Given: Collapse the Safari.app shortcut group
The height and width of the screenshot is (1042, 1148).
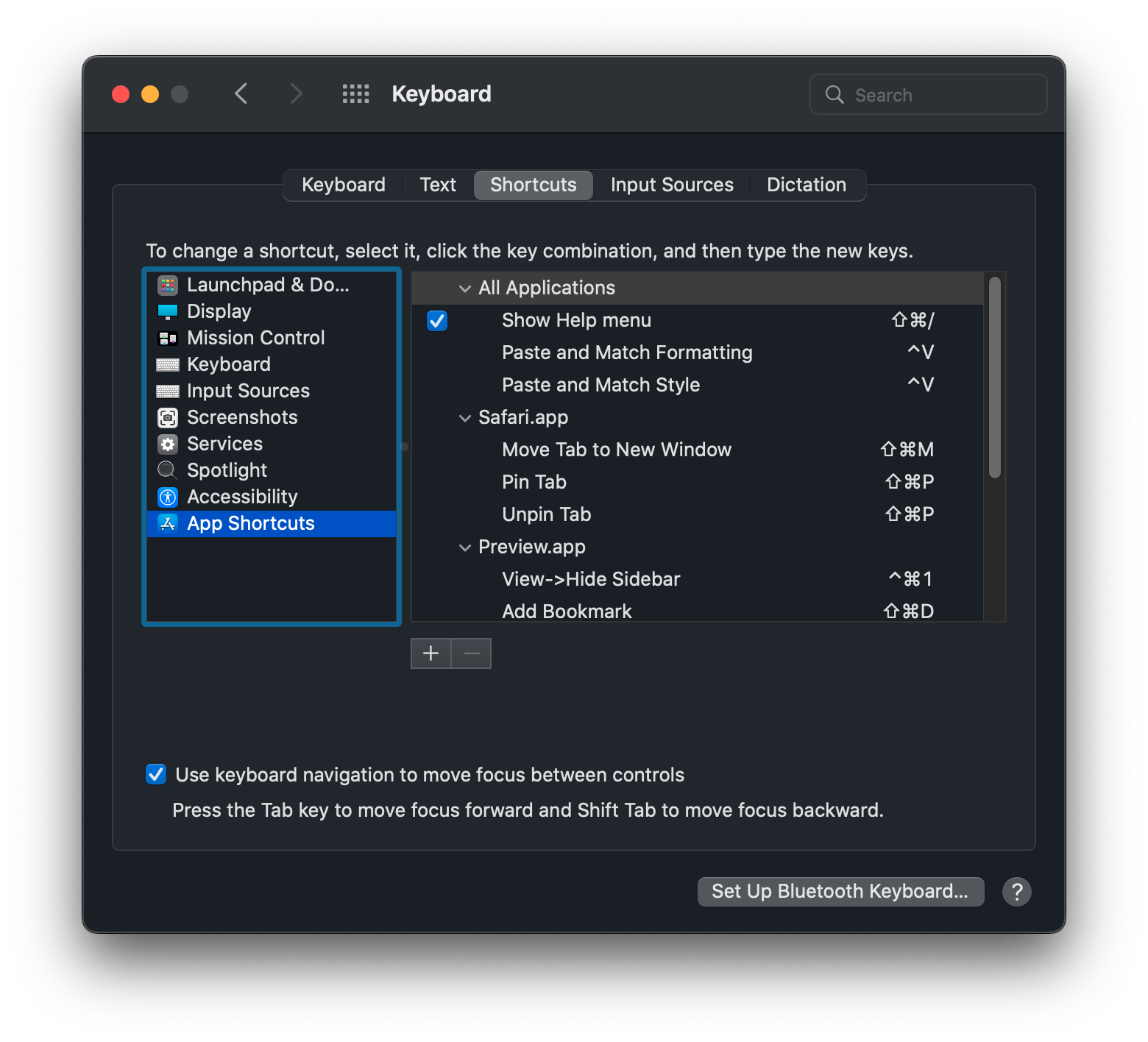Looking at the screenshot, I should (x=464, y=418).
